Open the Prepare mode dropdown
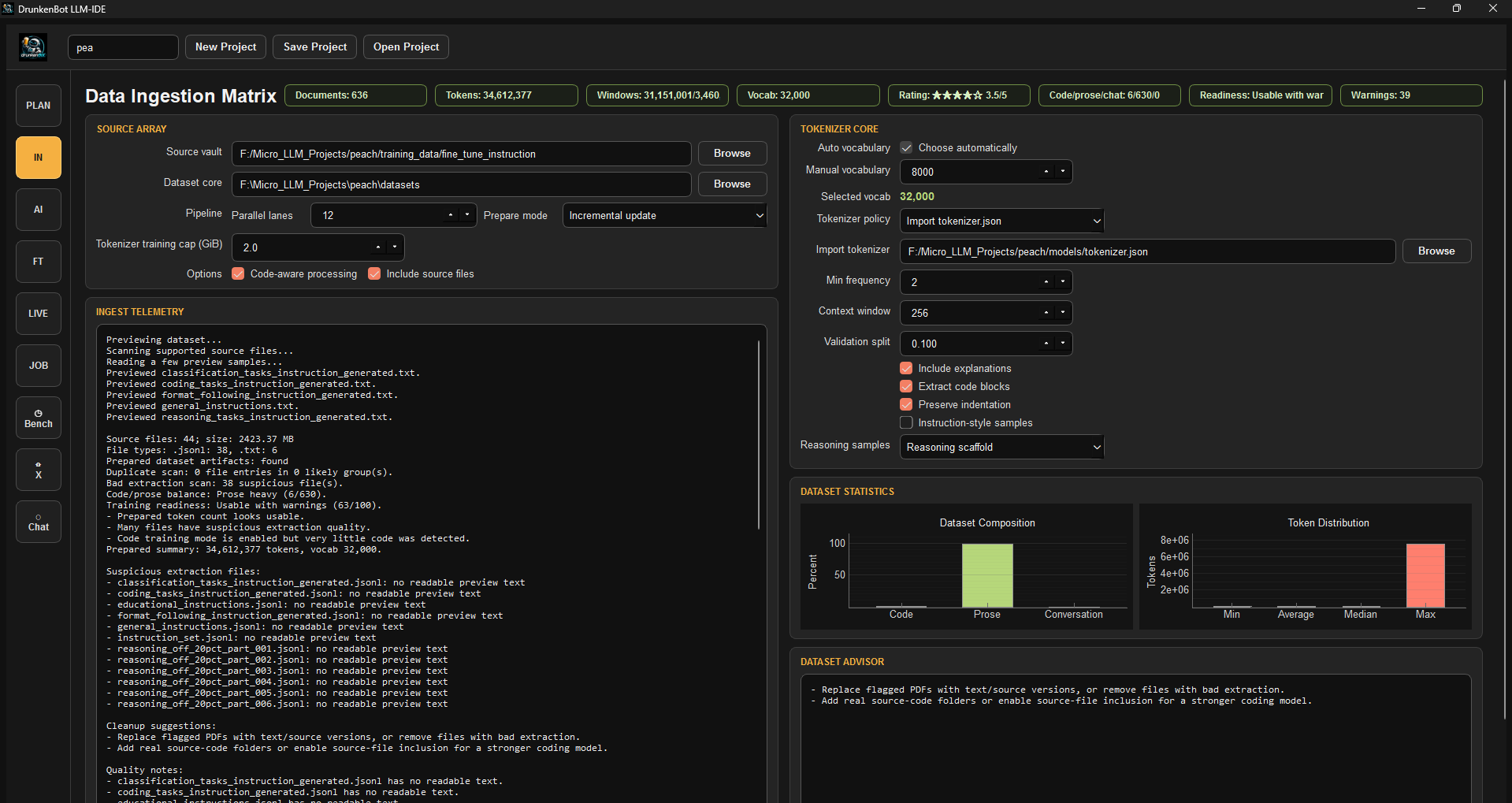Image resolution: width=1512 pixels, height=803 pixels. [665, 216]
